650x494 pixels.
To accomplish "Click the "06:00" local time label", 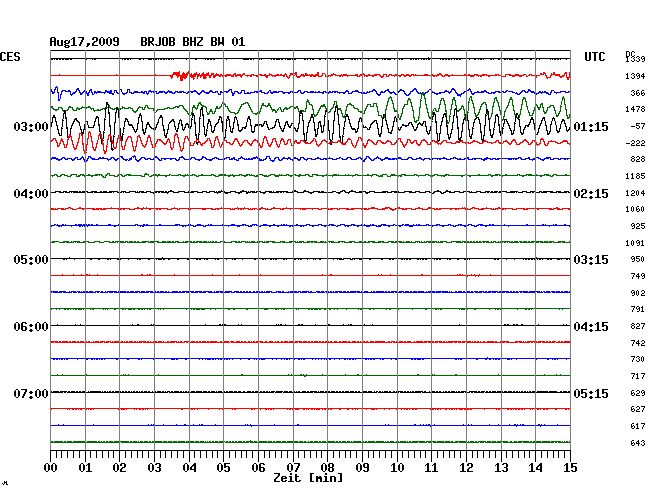I will (31, 327).
